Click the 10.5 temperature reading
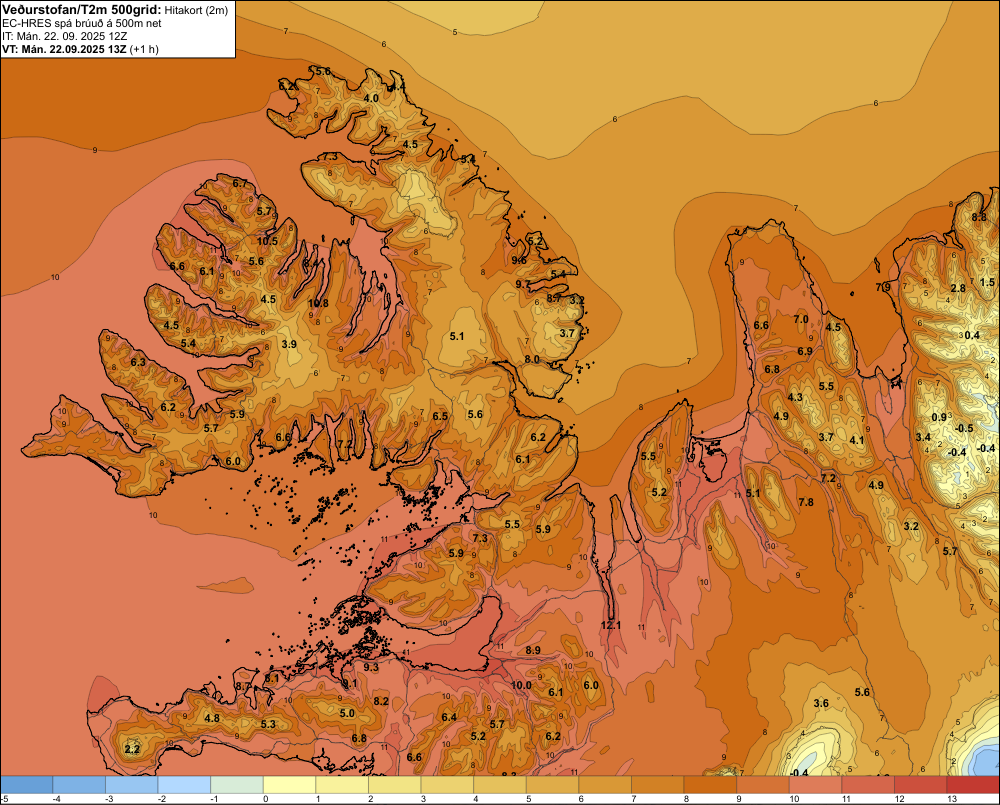1000x805 pixels. (x=268, y=241)
